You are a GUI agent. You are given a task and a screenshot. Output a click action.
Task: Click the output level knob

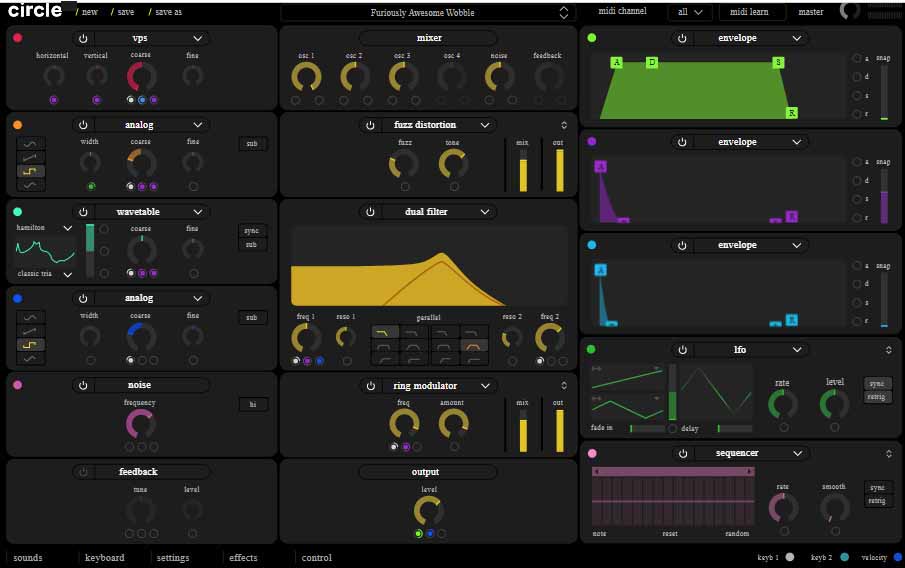pyautogui.click(x=429, y=510)
